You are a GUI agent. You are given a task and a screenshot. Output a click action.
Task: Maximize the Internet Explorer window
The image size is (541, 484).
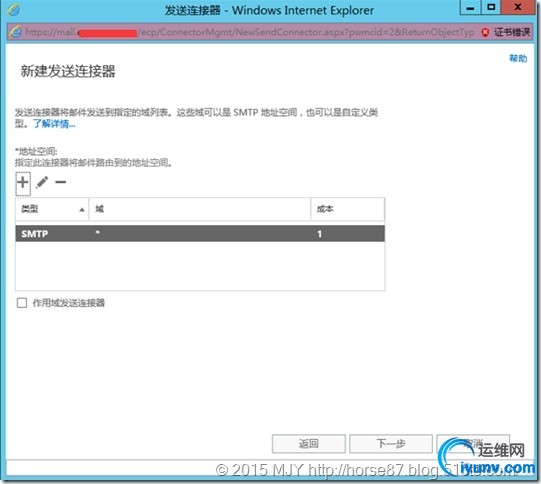click(491, 8)
